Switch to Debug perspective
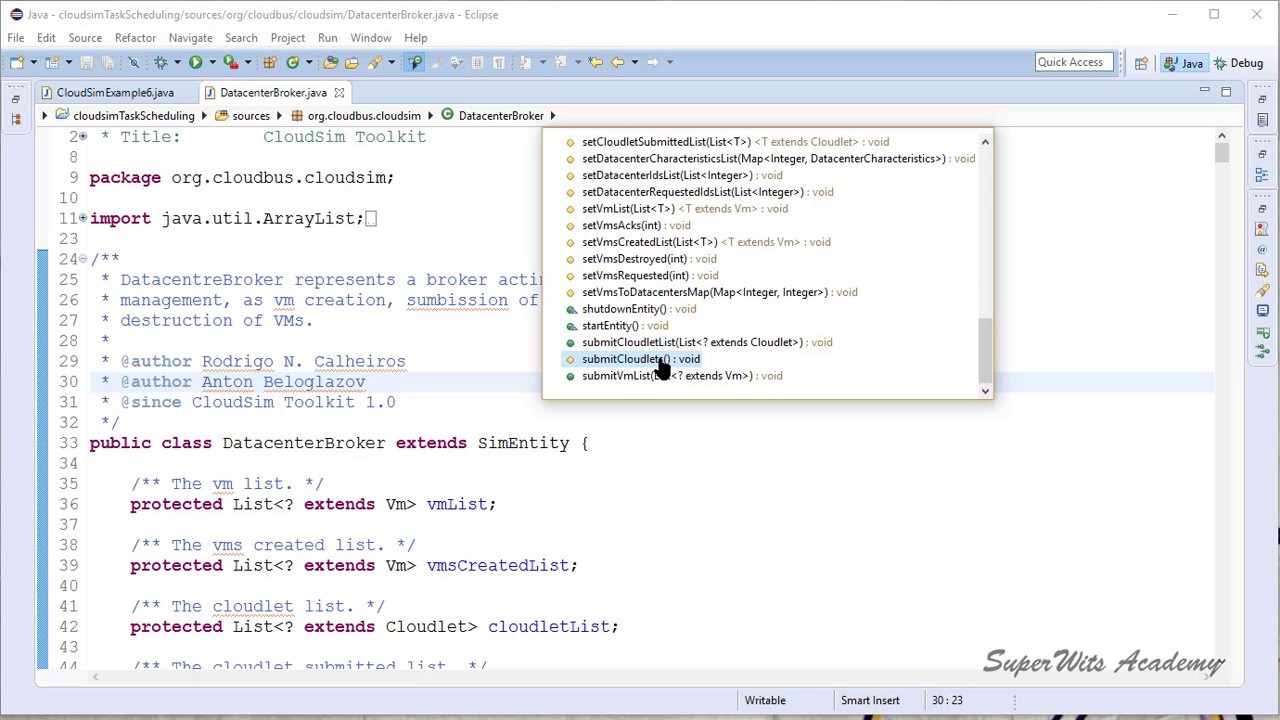This screenshot has height=720, width=1280. point(1238,63)
